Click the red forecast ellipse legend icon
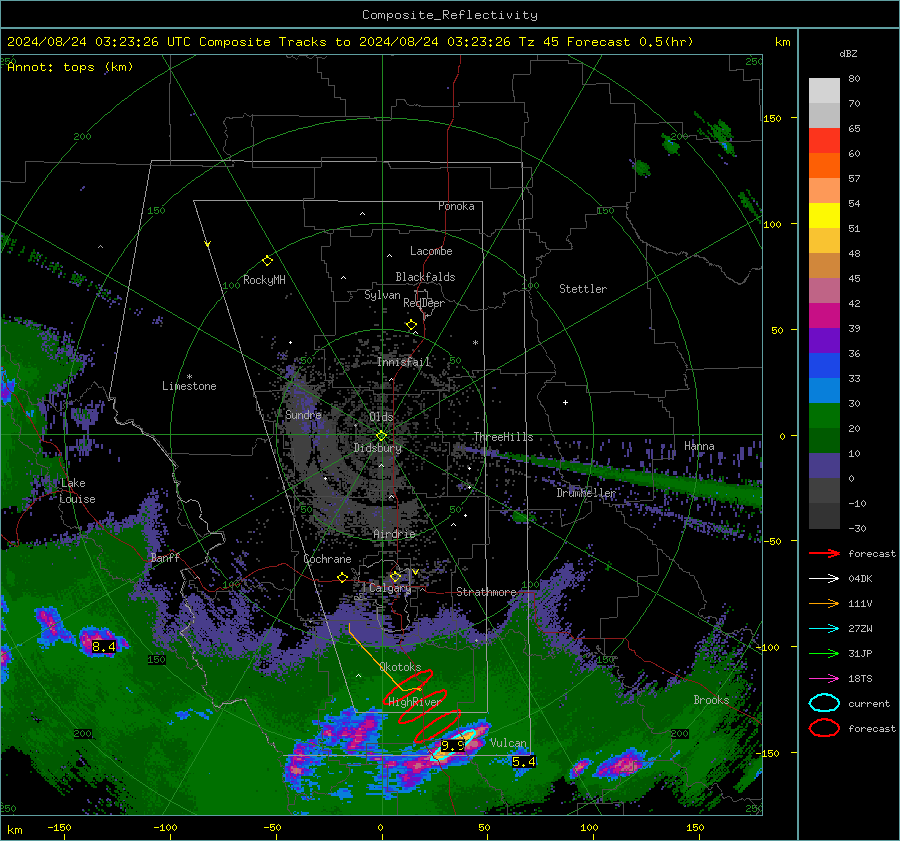900x841 pixels. click(x=824, y=728)
